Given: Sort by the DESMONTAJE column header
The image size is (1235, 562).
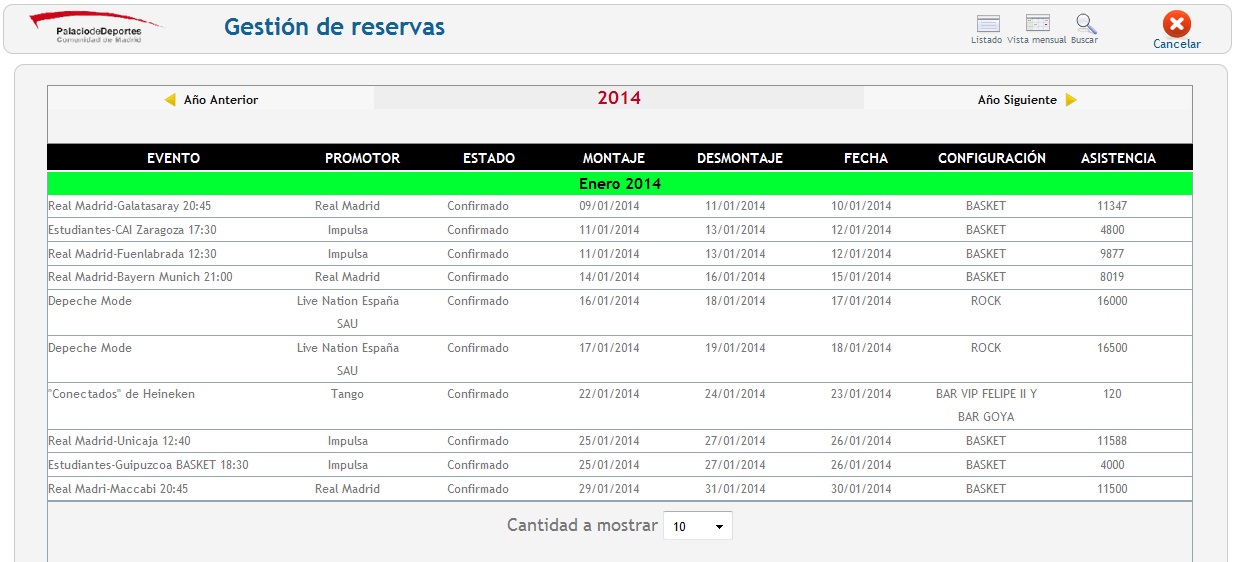Looking at the screenshot, I should click(740, 158).
